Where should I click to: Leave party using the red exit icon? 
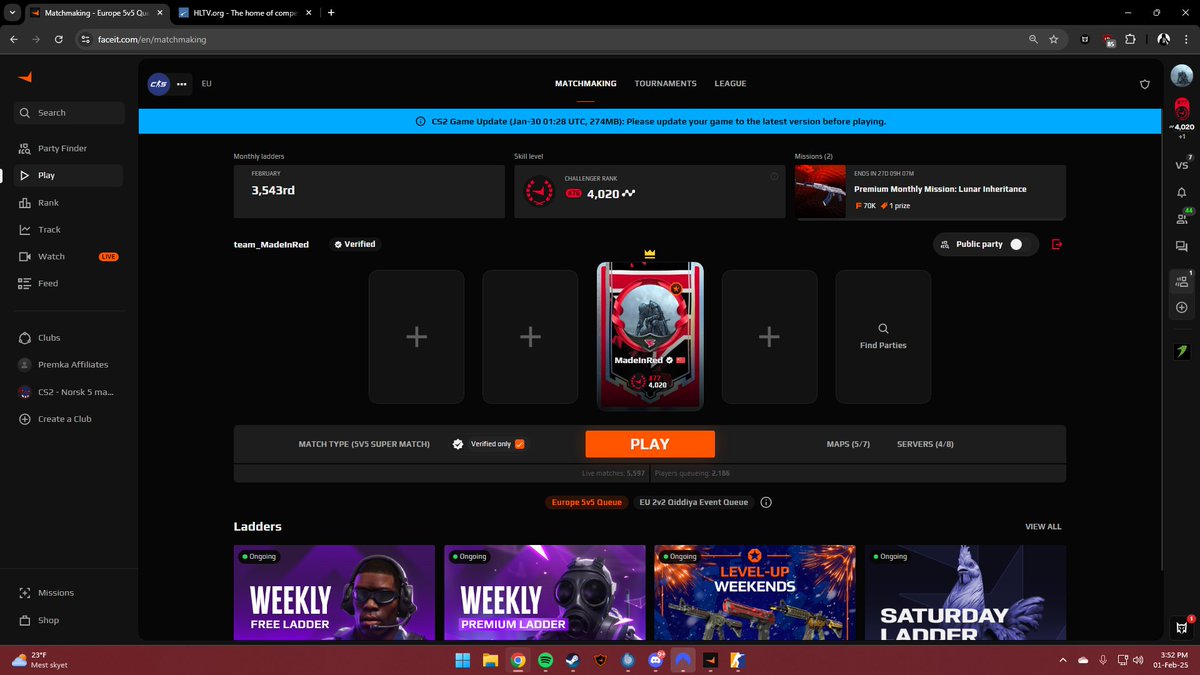click(x=1057, y=244)
